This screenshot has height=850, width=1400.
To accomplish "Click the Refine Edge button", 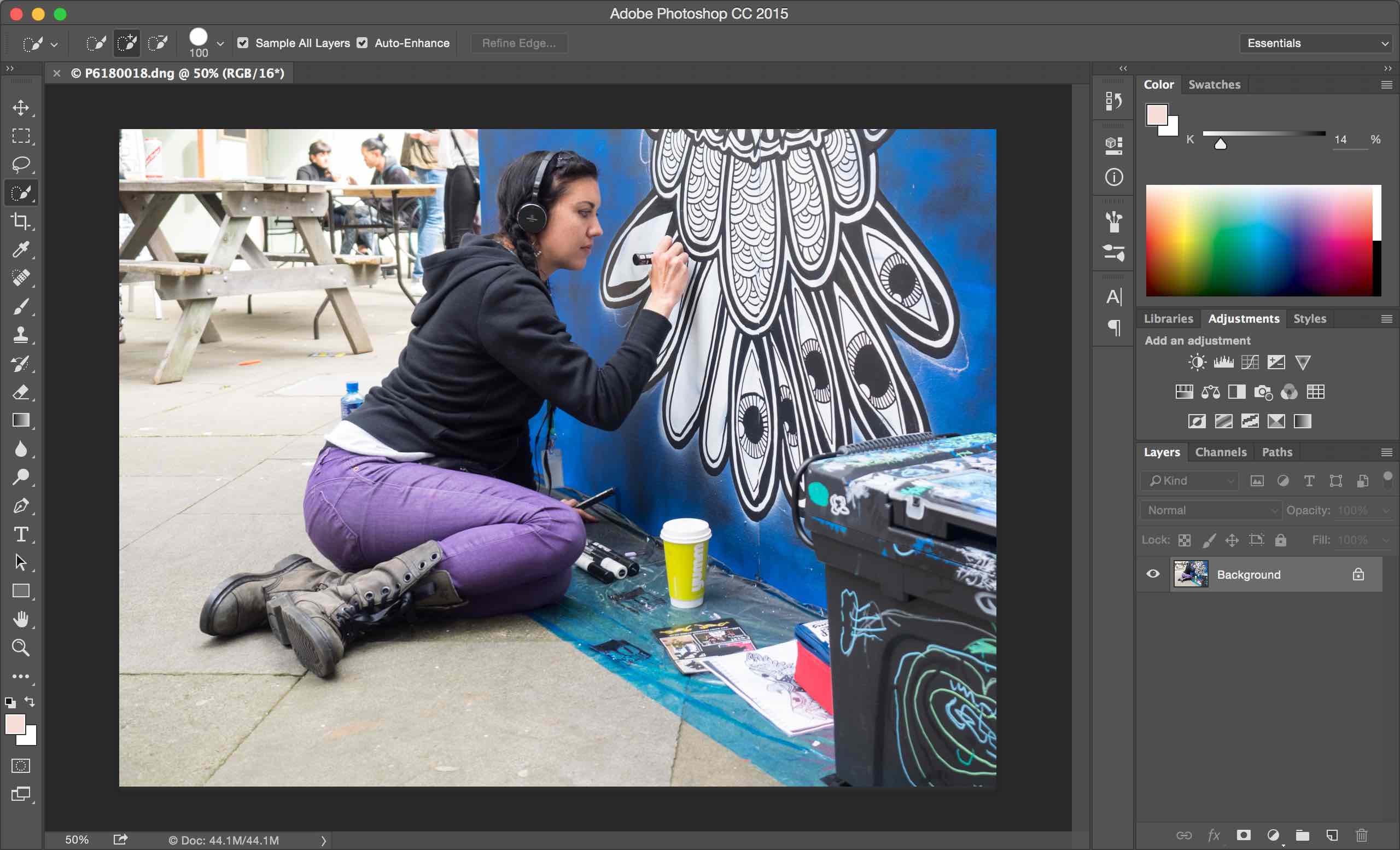I will click(x=519, y=43).
